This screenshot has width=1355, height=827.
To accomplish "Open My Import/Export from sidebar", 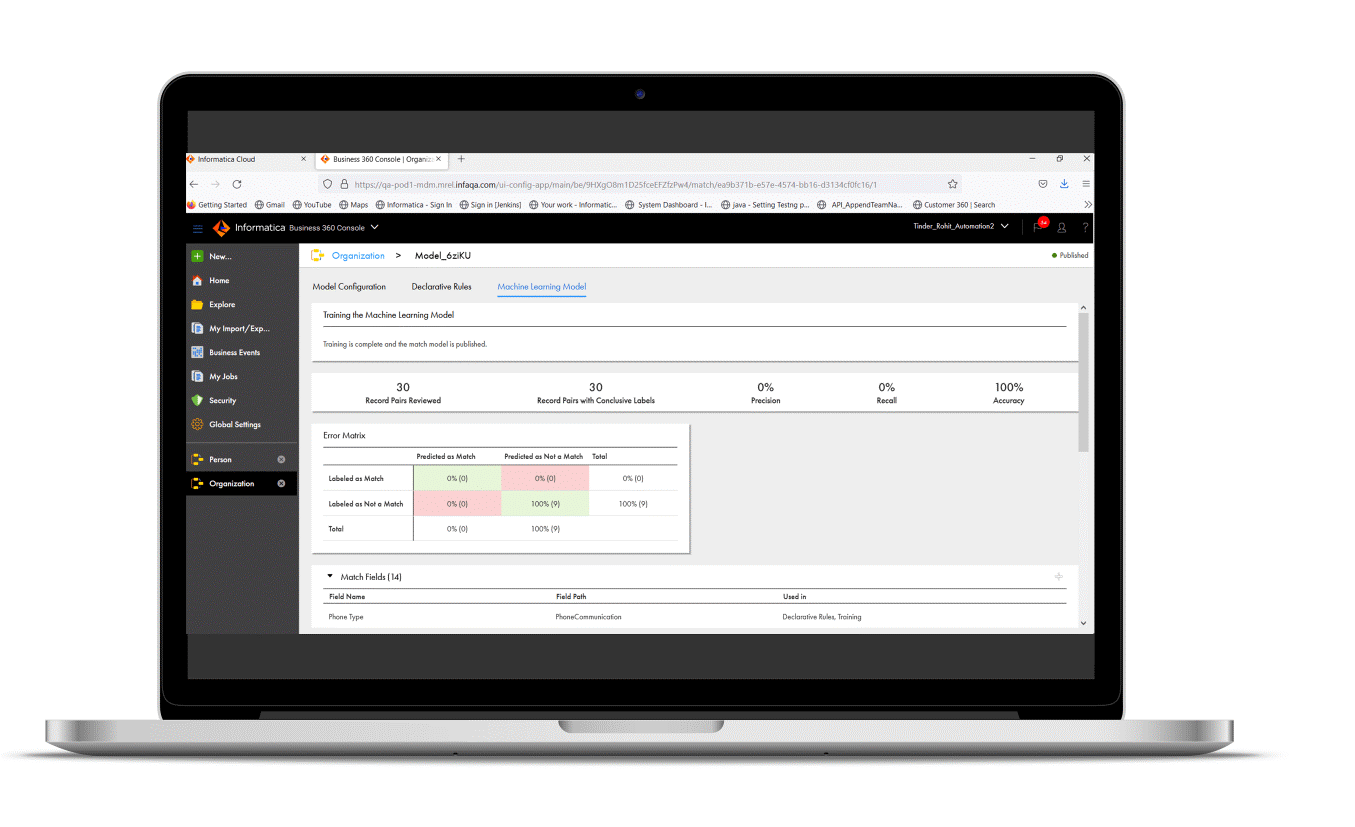I will 238,329.
